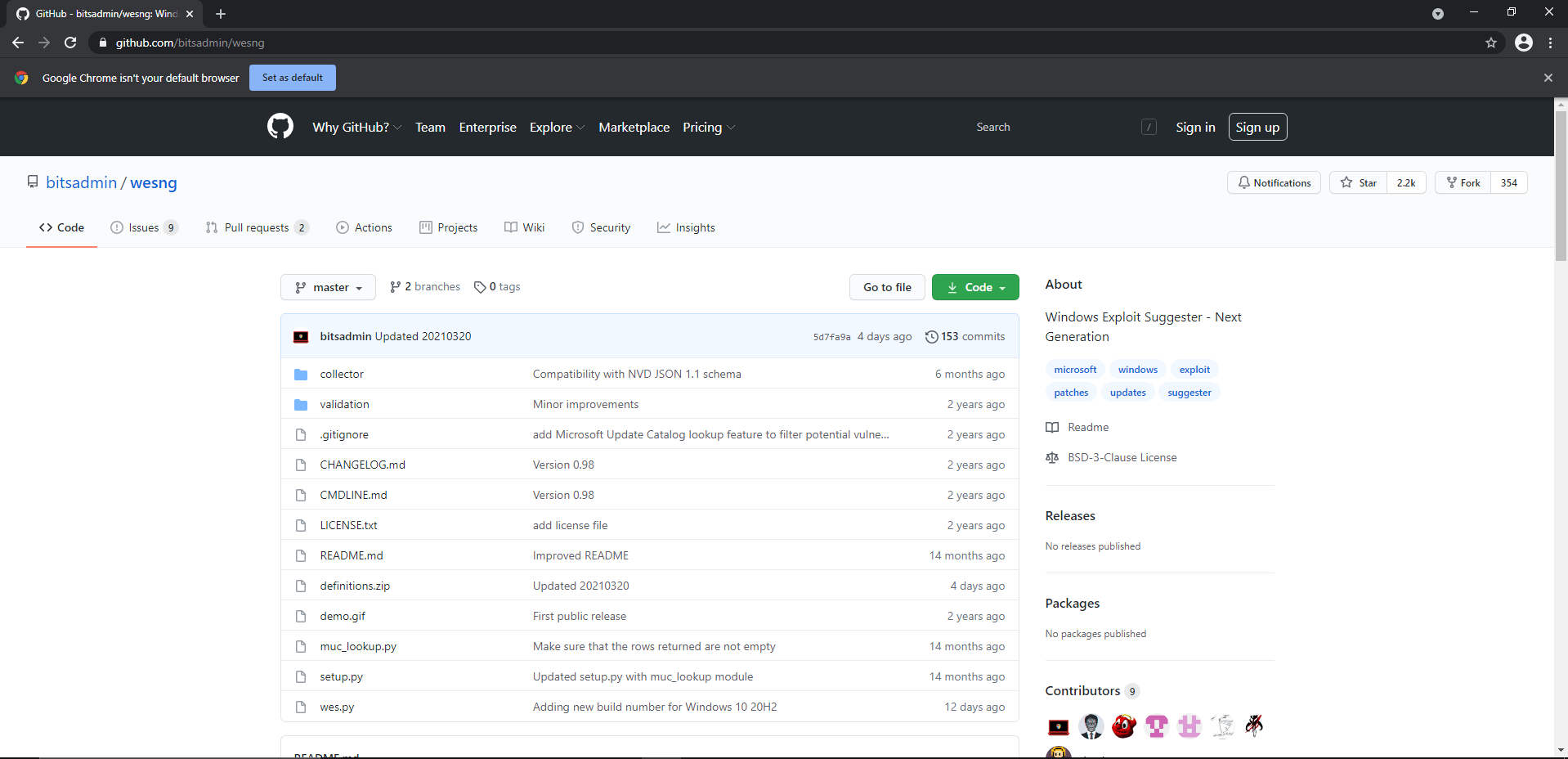1568x759 pixels.
Task: Open the Marketplace nav link
Action: 634,127
